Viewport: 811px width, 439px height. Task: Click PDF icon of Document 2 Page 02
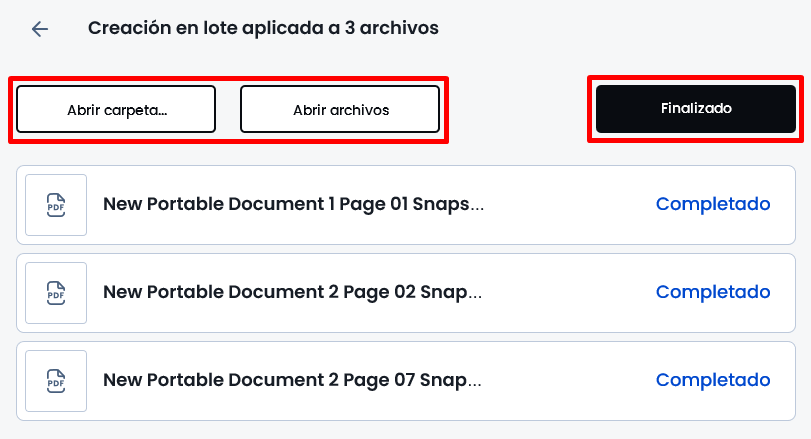coord(56,293)
